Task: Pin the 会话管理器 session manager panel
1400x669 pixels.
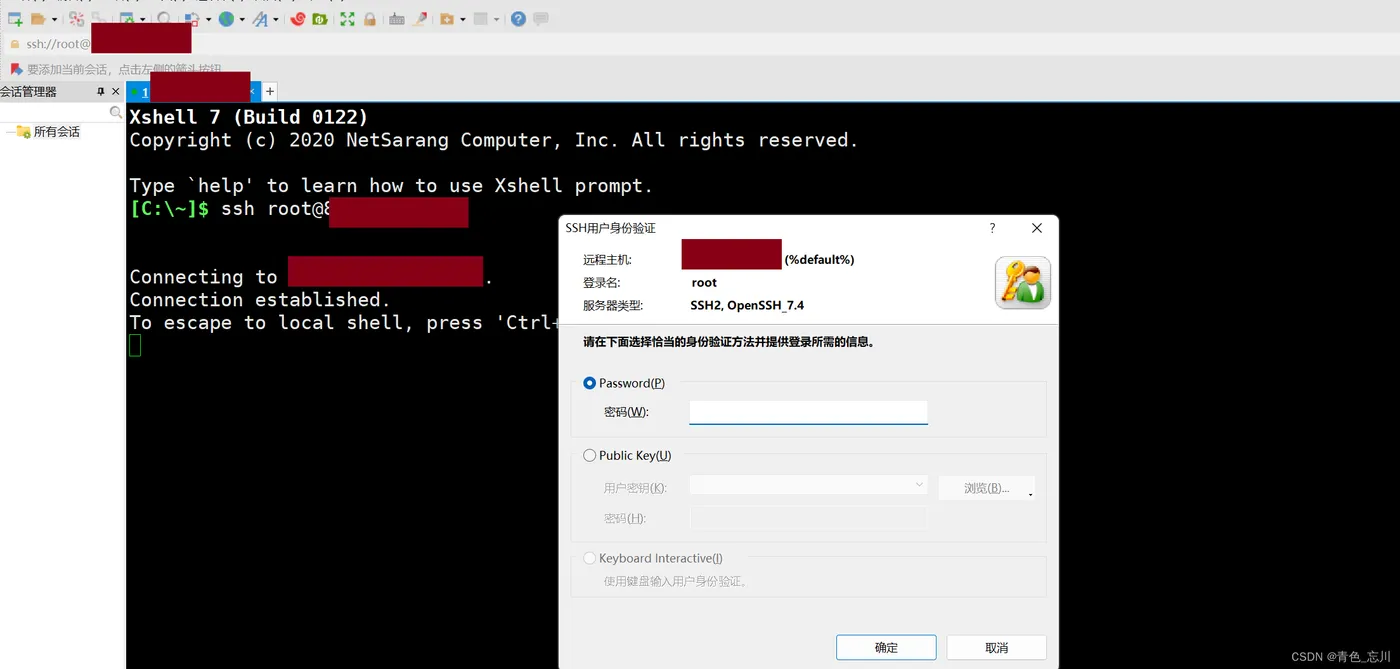Action: pos(100,92)
